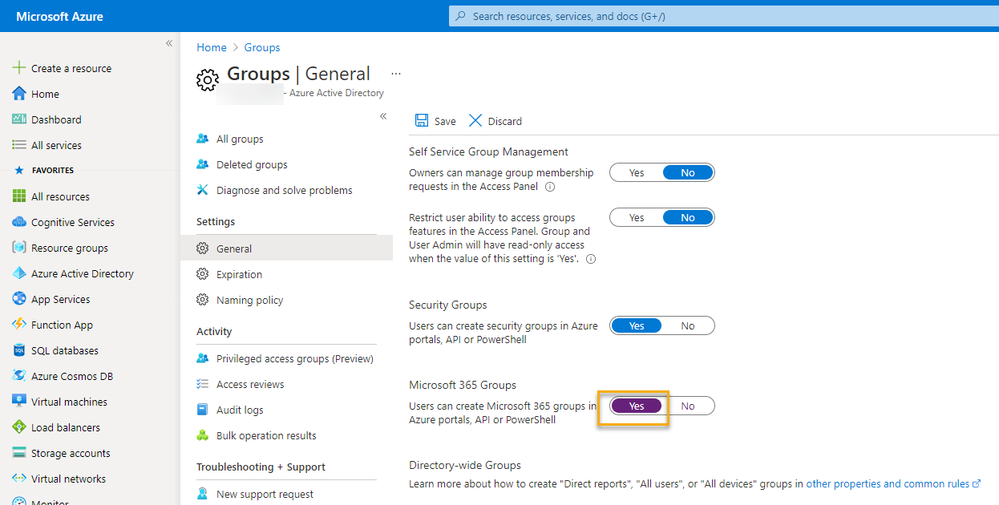Viewport: 999px width, 505px height.
Task: Select Naming policy in settings menu
Action: pyautogui.click(x=249, y=300)
